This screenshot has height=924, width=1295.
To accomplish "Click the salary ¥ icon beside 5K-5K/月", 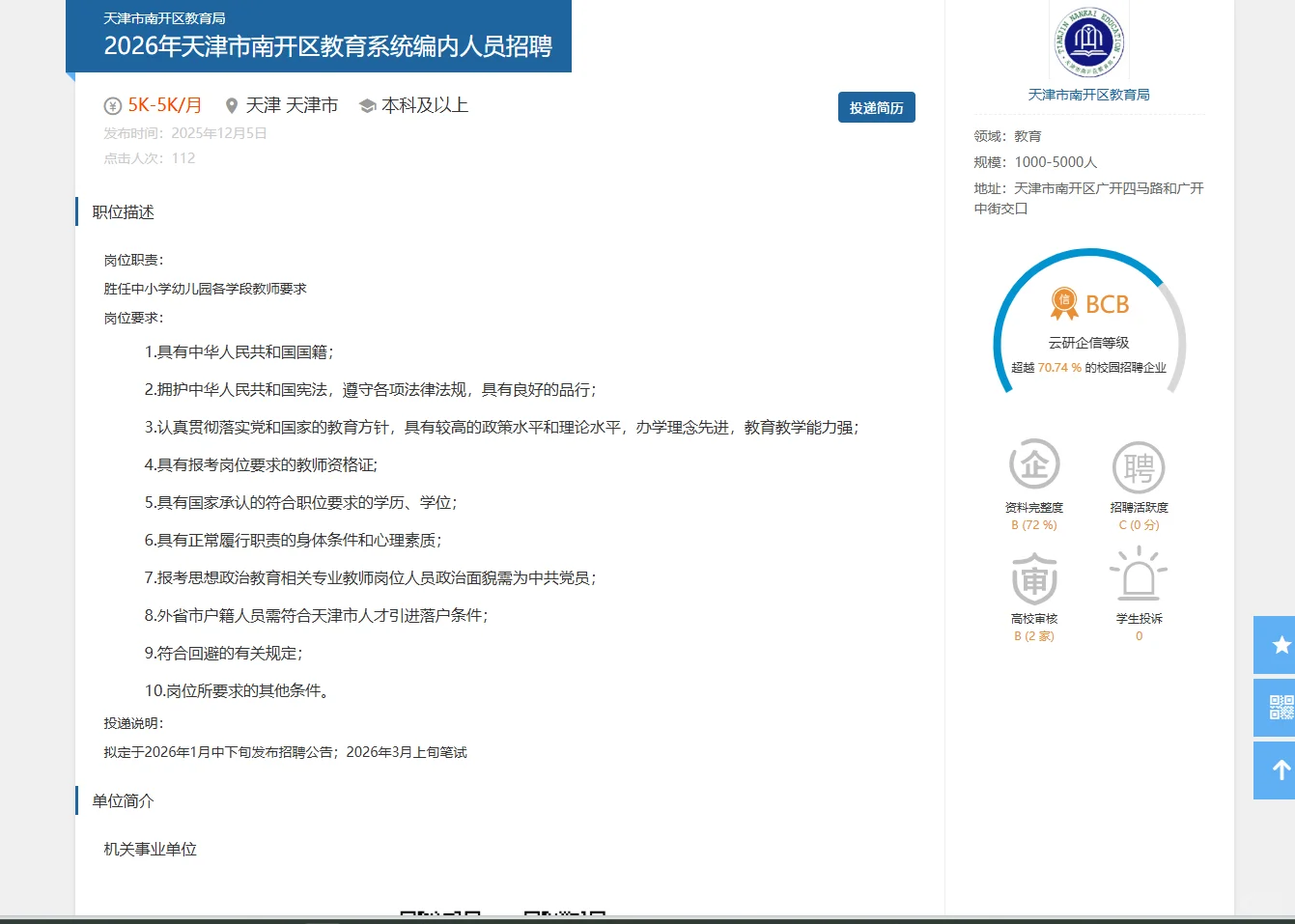I will [112, 105].
